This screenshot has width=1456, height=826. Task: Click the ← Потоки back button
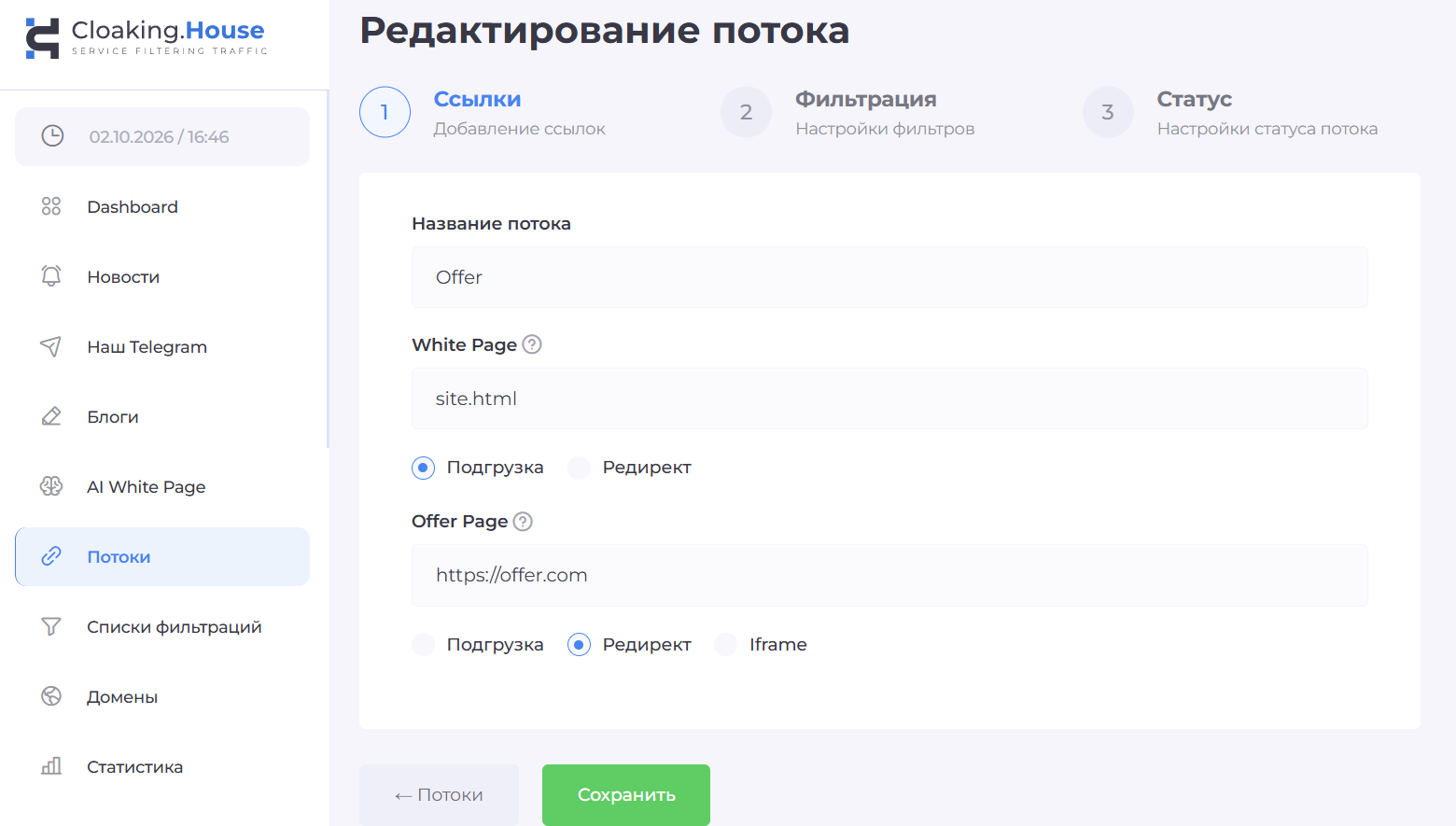[439, 794]
